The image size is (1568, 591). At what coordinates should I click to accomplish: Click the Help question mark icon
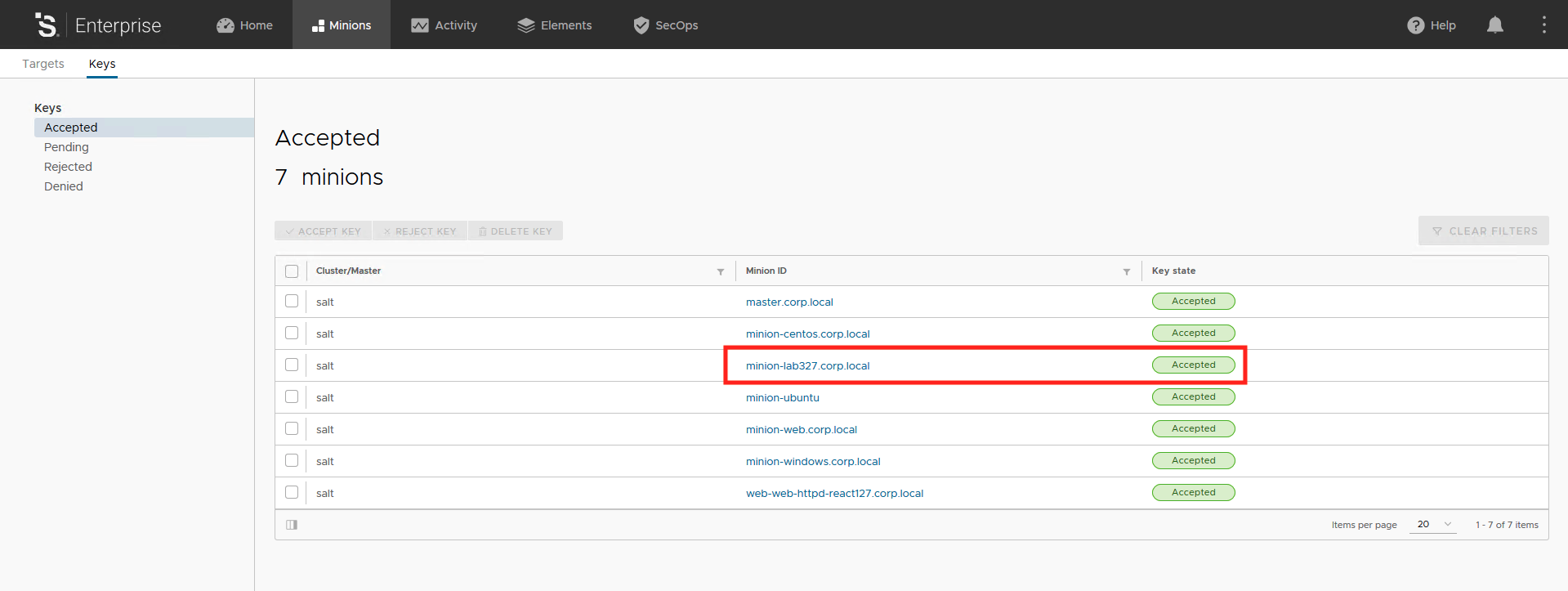pos(1415,25)
